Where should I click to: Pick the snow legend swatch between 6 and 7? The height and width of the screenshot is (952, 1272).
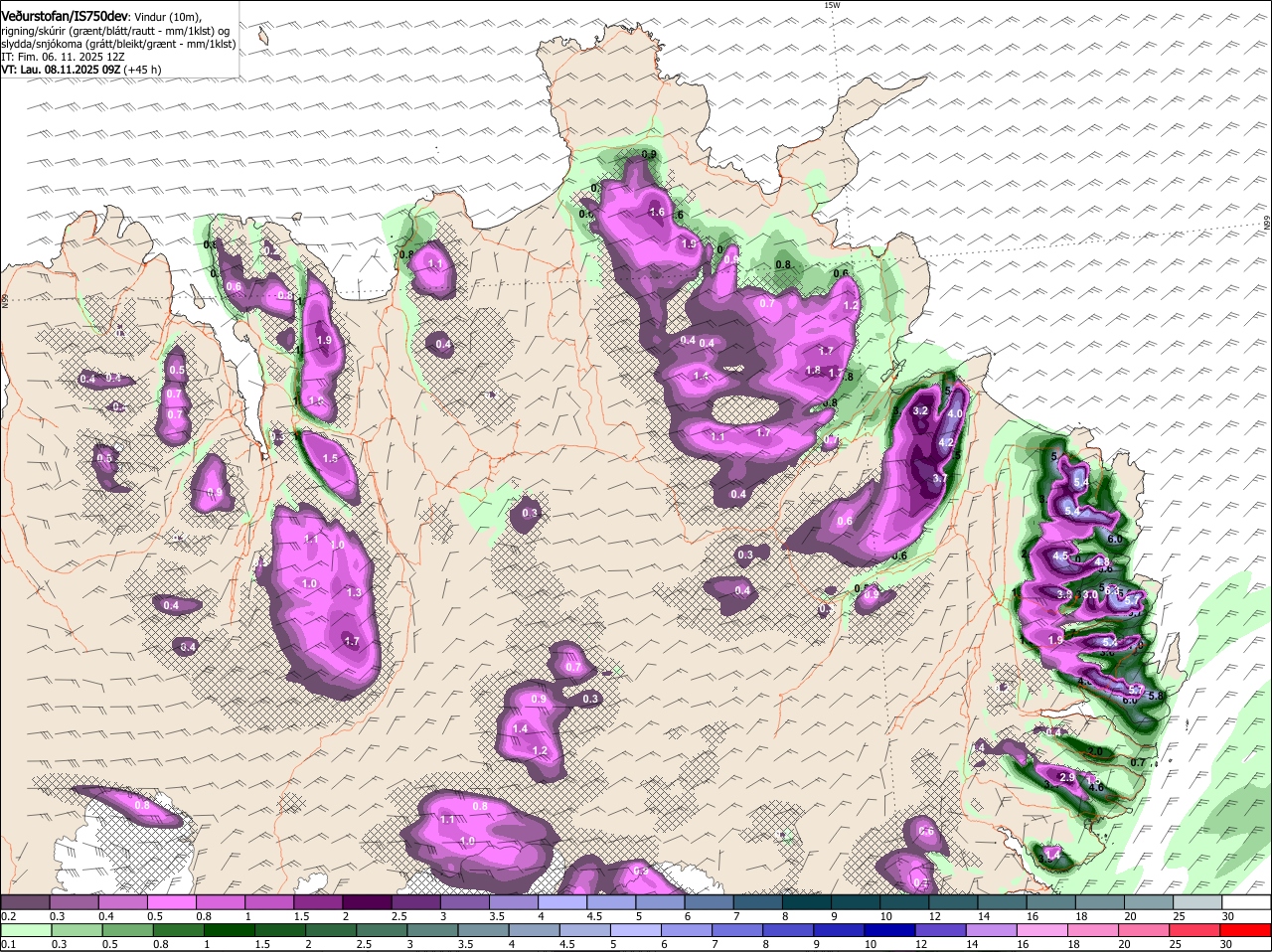[x=710, y=901]
